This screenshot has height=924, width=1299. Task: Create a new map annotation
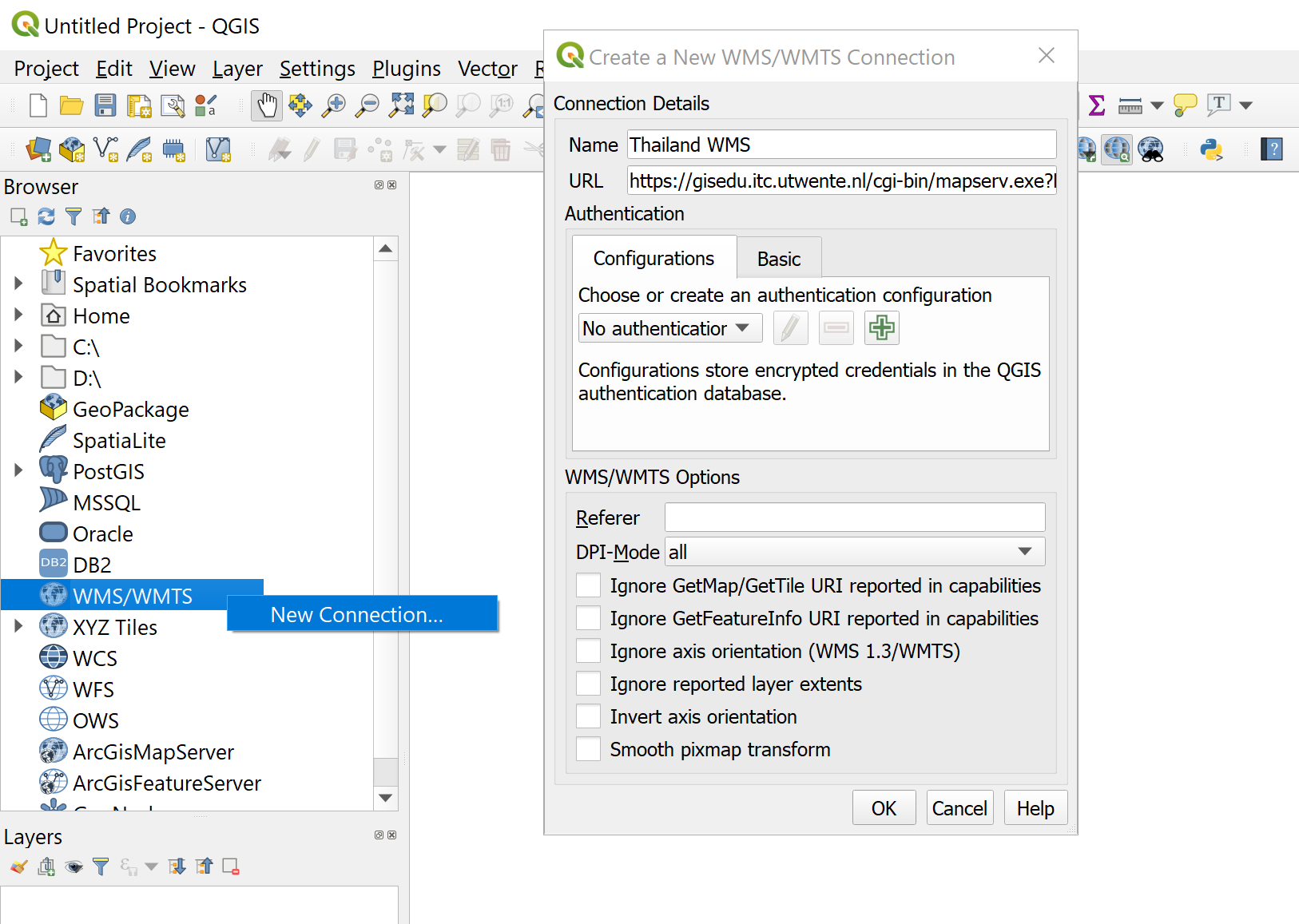coord(1186,105)
